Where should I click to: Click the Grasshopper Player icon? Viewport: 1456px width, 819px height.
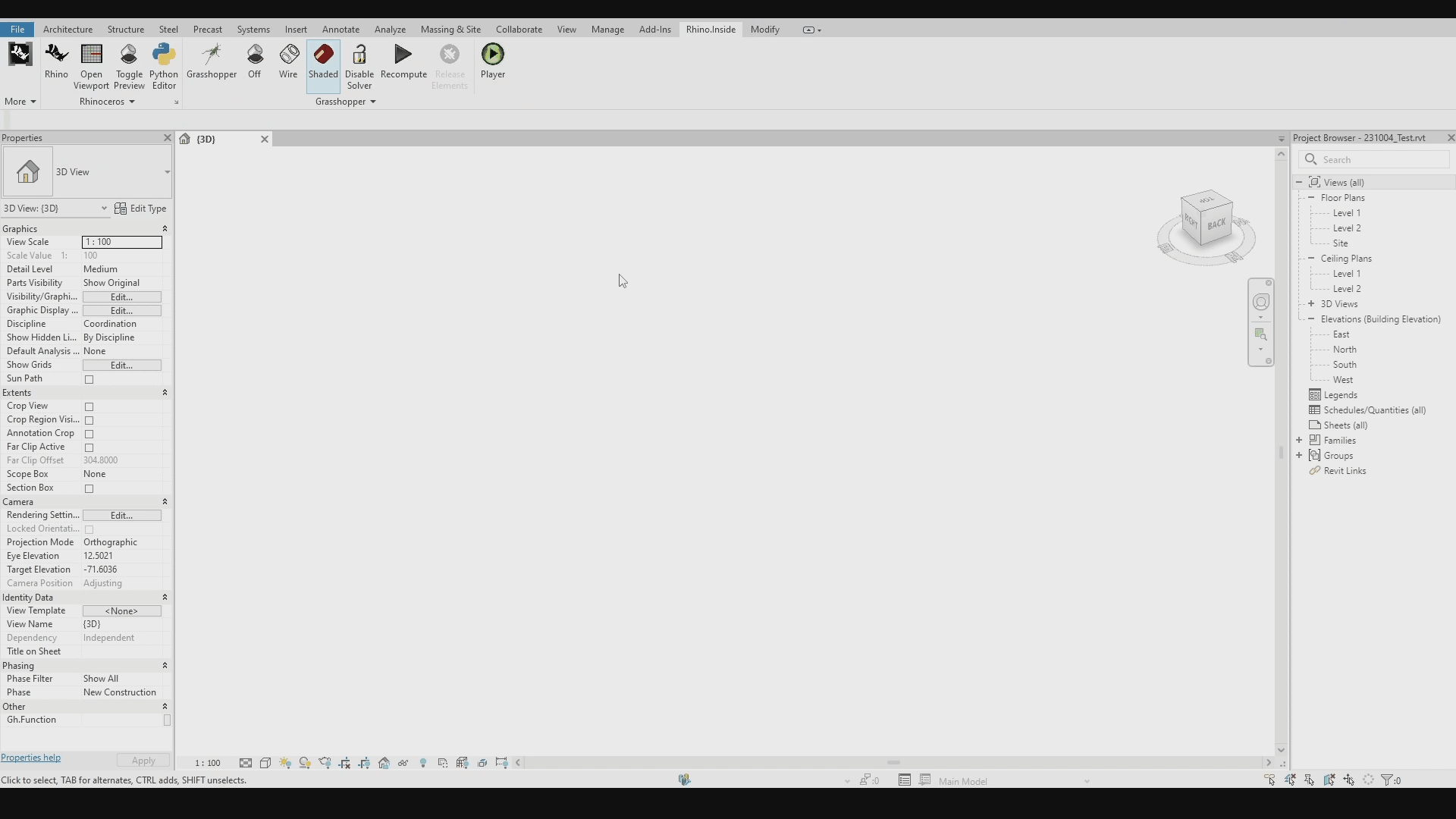[493, 55]
